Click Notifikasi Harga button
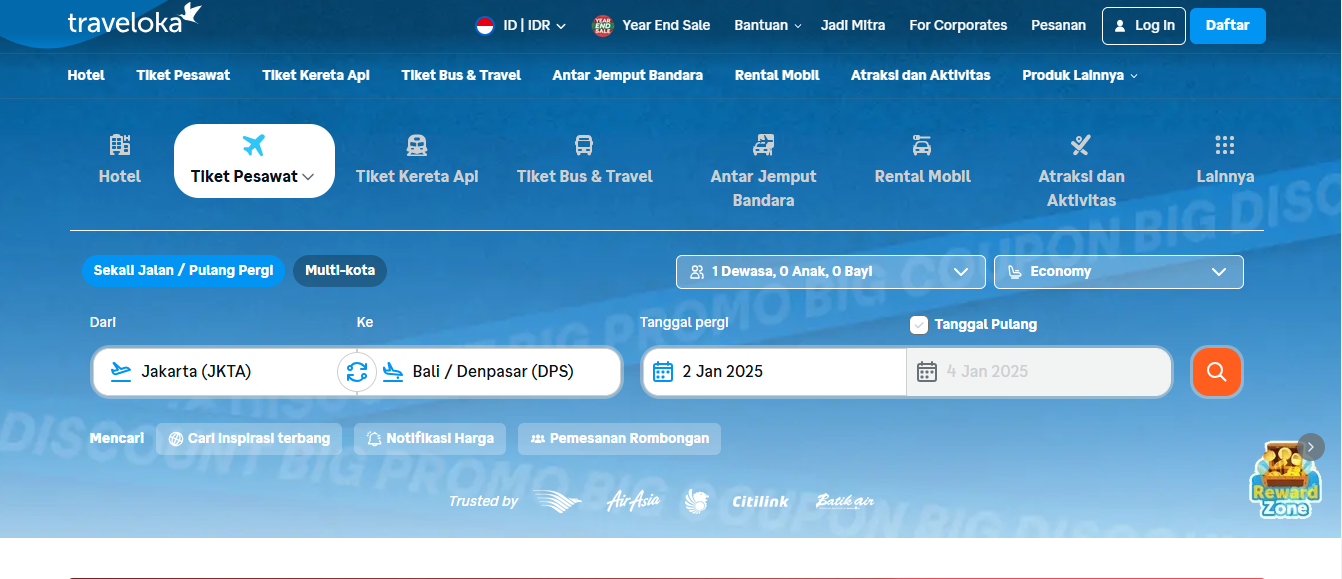Viewport: 1342px width, 579px height. coord(430,439)
